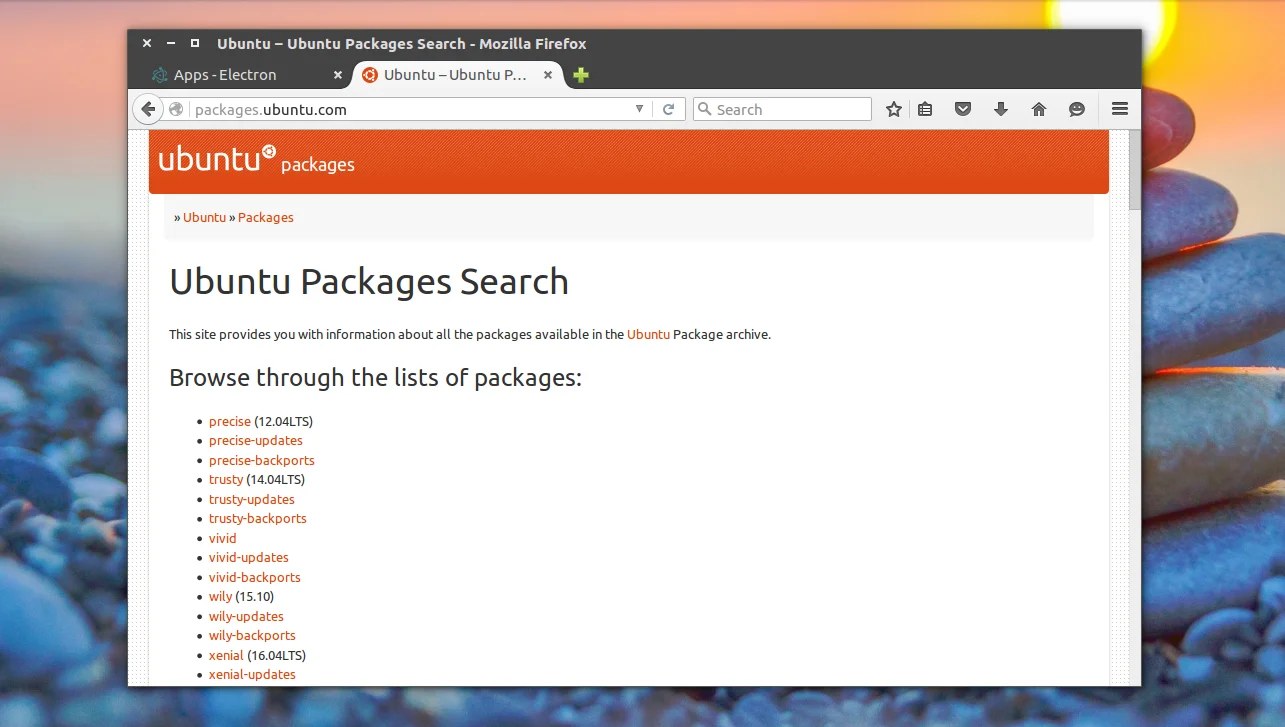Click the "(14.04LTS)" version text

276,479
